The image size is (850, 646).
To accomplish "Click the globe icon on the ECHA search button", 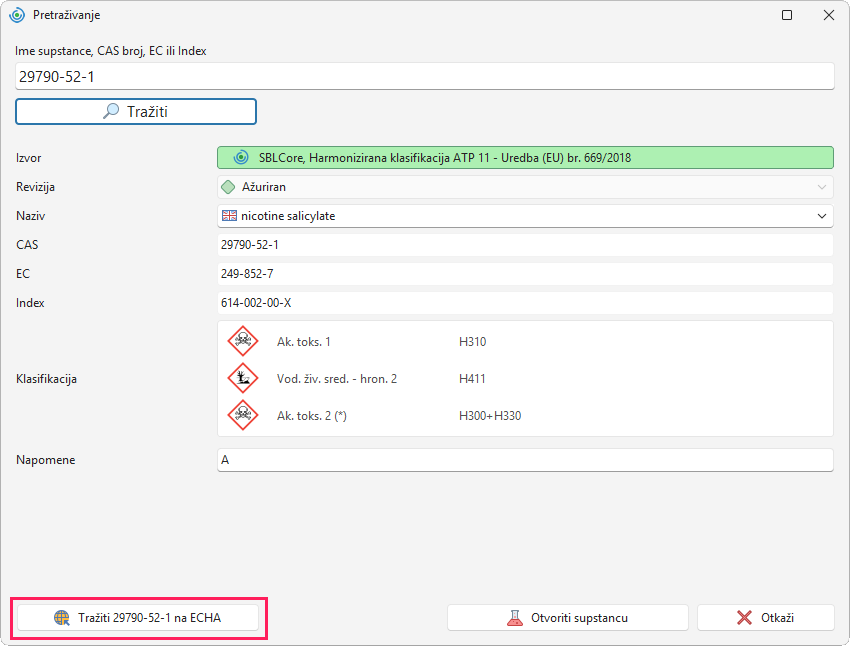I will (62, 618).
